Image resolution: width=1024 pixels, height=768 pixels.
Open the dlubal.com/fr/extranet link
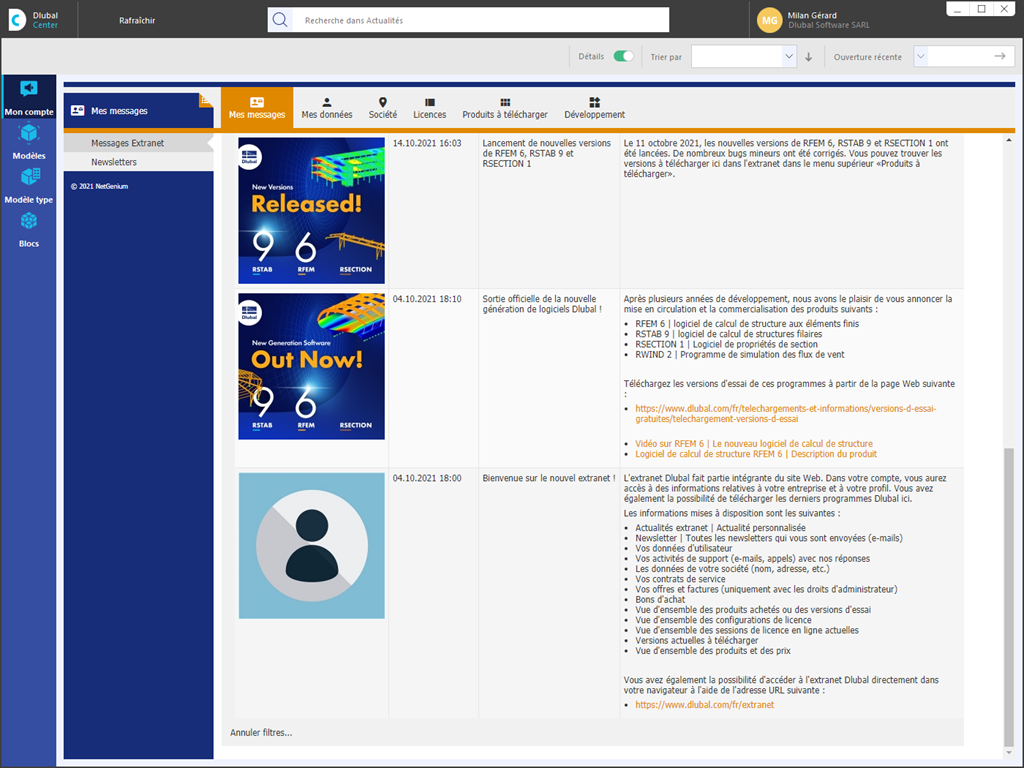705,705
